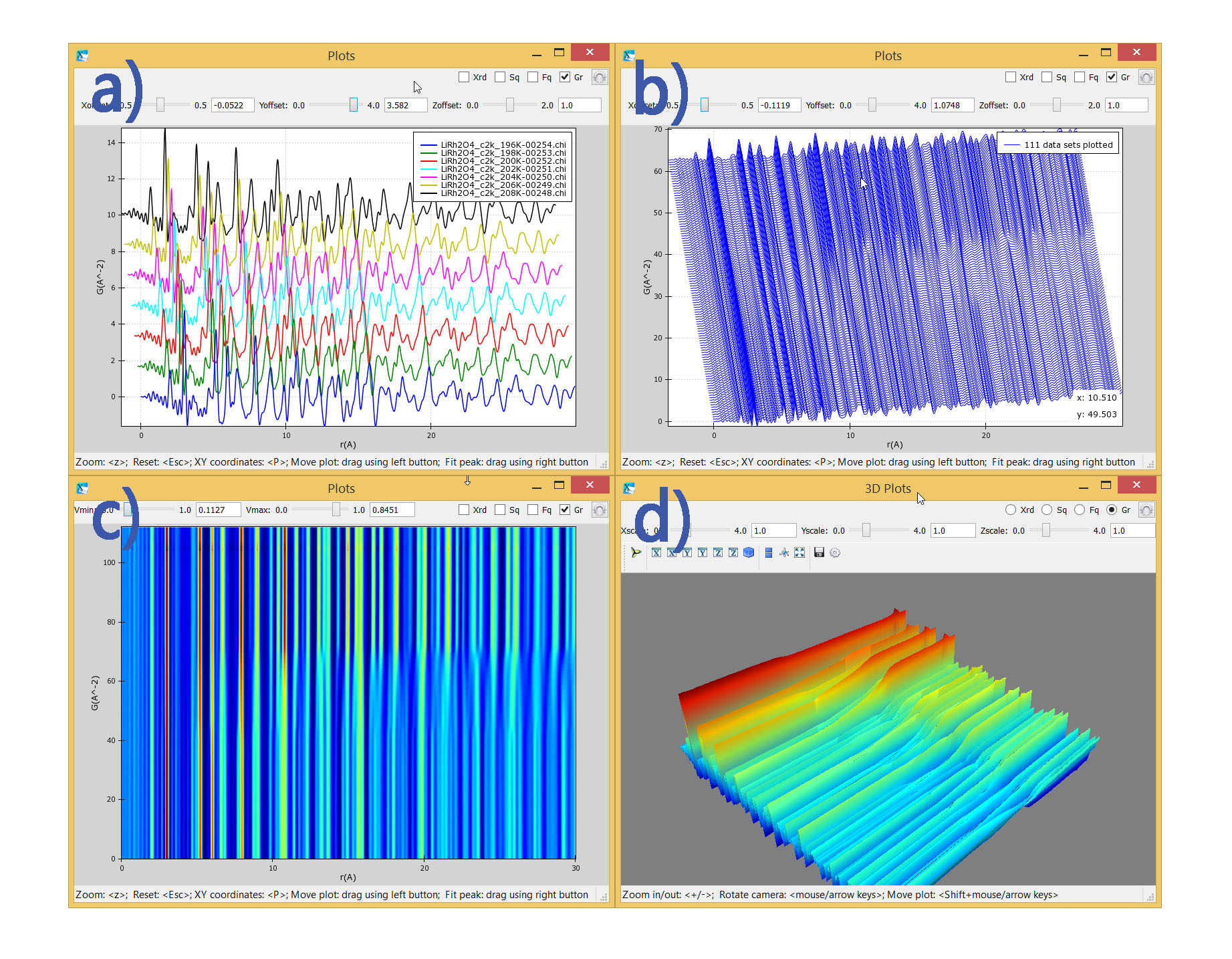Toggle parallel projection icon in 3D toolbar

click(769, 552)
